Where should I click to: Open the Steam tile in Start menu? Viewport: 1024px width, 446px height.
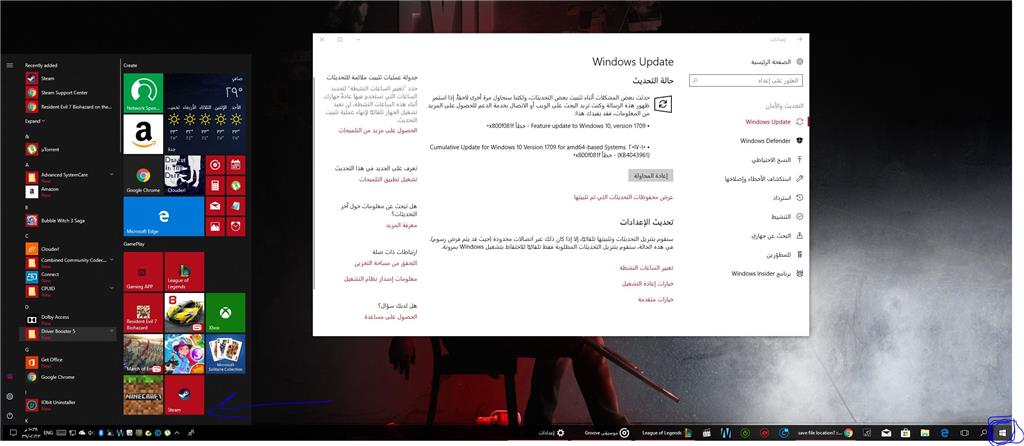pos(184,395)
